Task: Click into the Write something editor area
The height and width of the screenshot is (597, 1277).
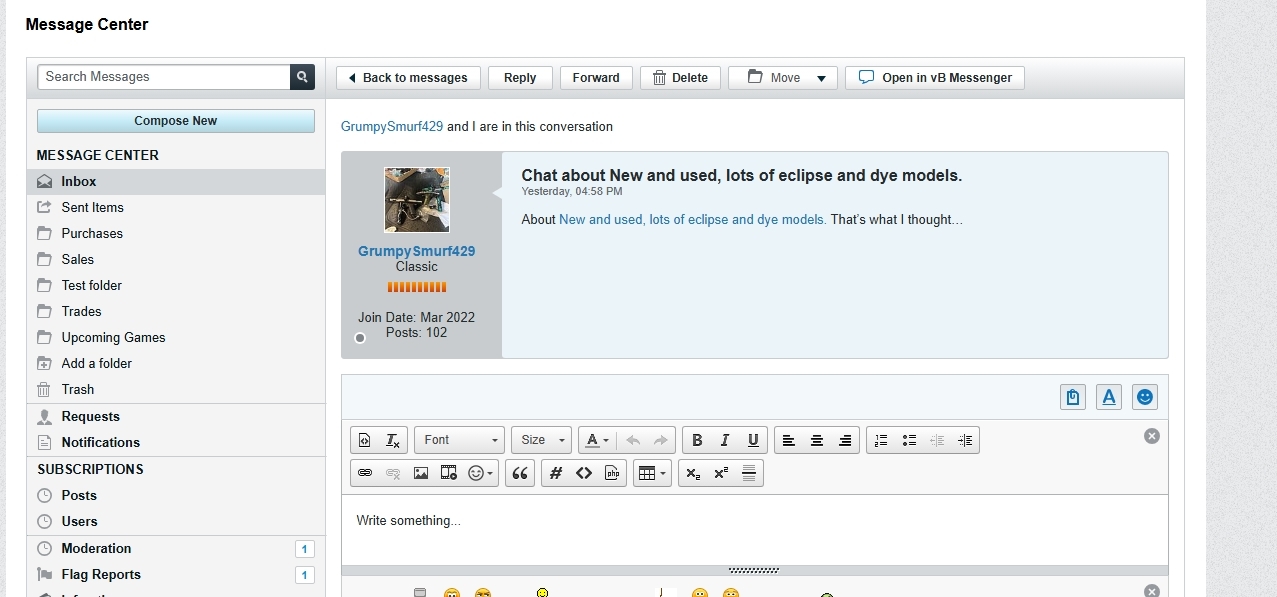Action: [755, 530]
